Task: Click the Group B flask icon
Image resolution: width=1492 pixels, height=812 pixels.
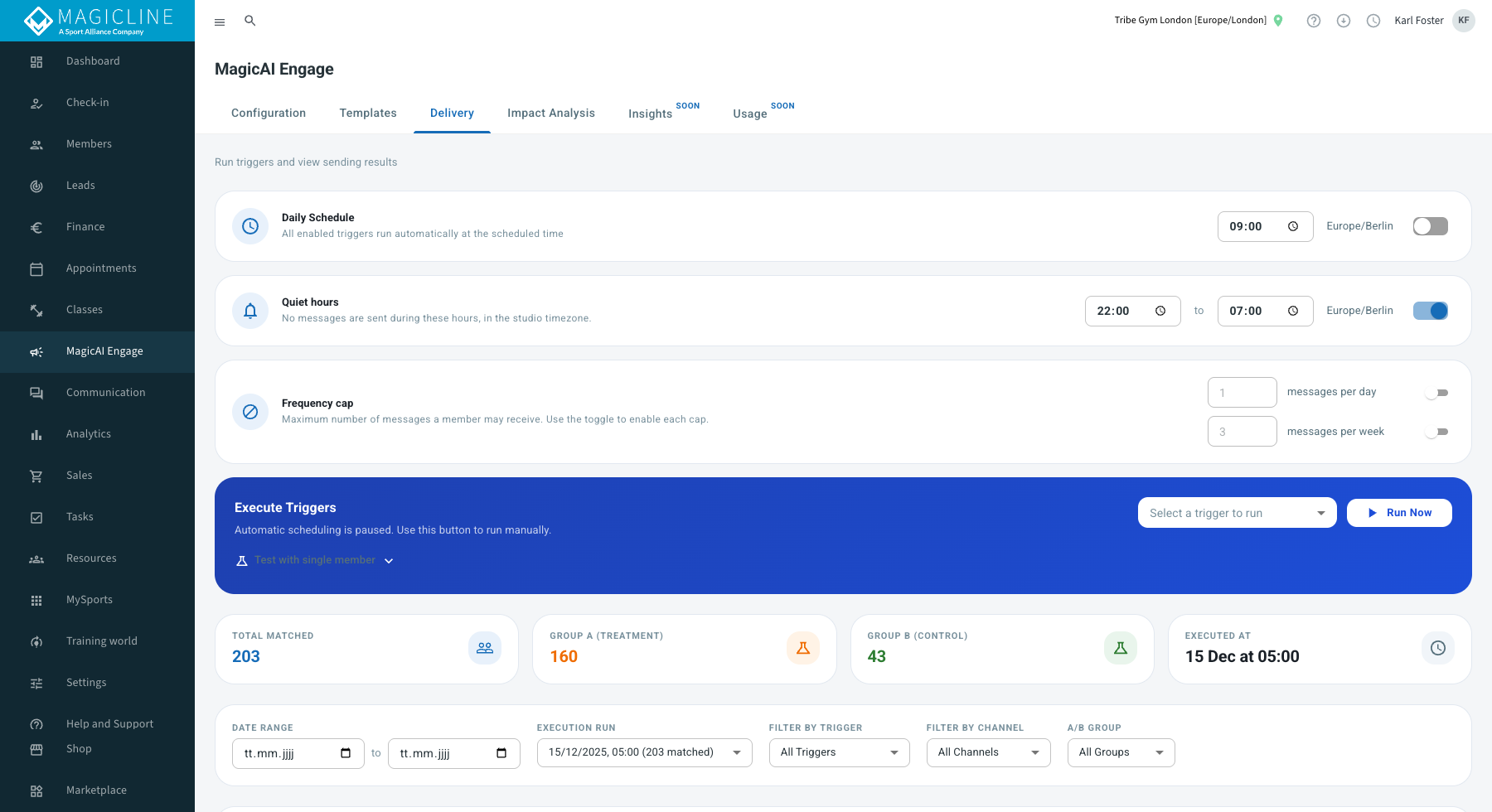Action: point(1121,648)
